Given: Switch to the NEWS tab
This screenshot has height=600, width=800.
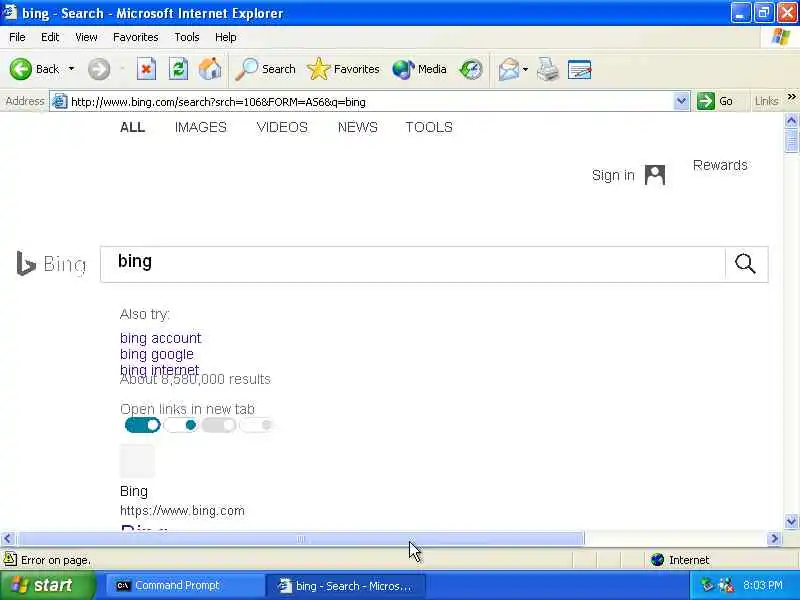Looking at the screenshot, I should coord(358,127).
